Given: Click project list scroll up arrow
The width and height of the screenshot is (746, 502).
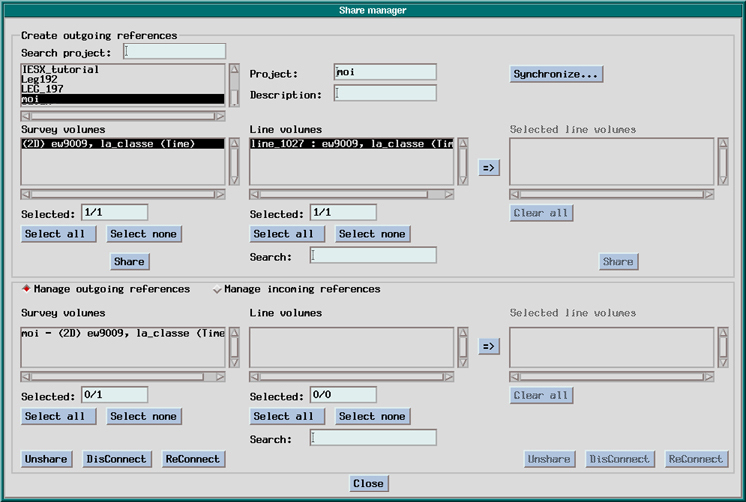Looking at the screenshot, I should click(235, 69).
